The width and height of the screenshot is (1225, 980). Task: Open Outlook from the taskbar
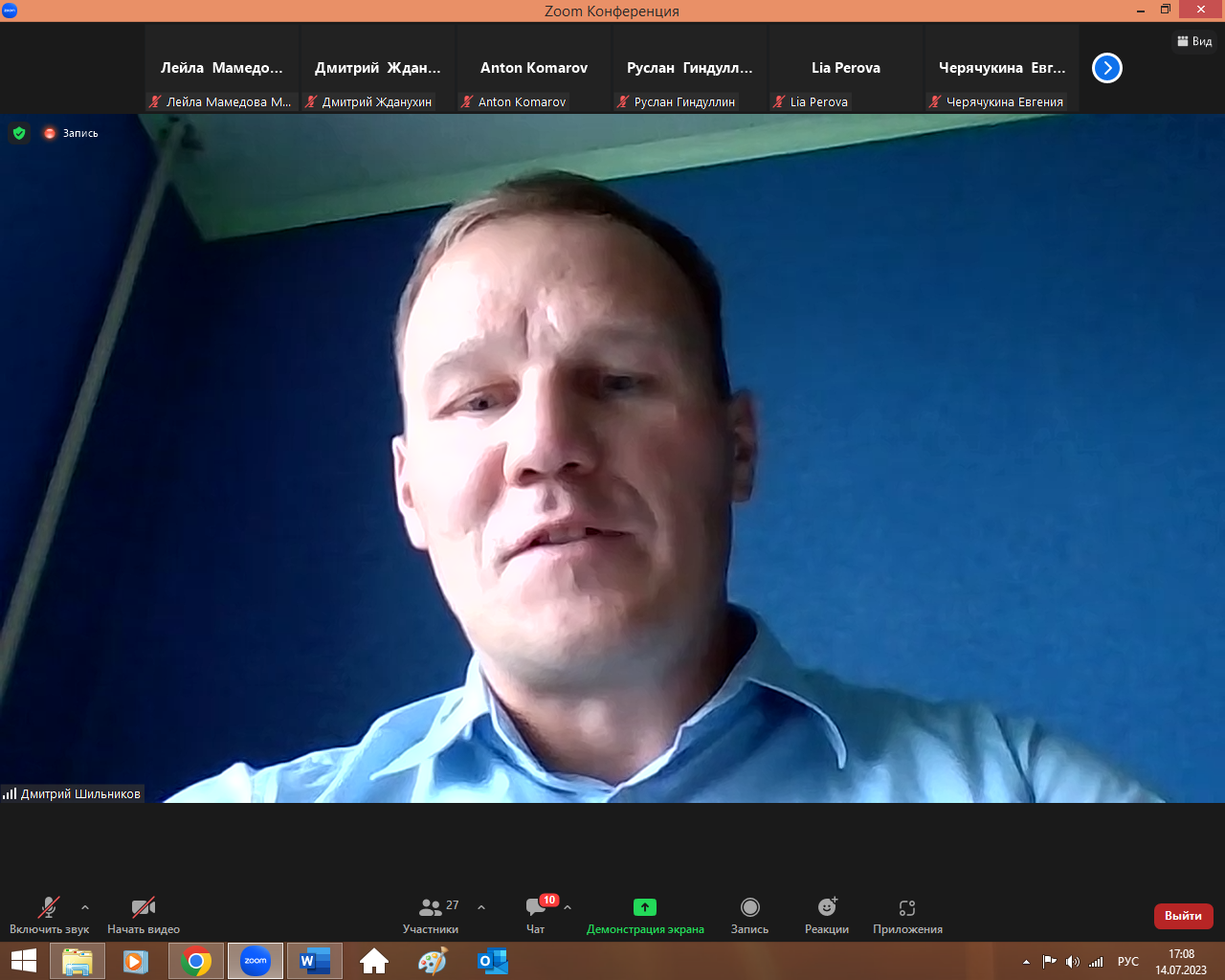point(493,961)
